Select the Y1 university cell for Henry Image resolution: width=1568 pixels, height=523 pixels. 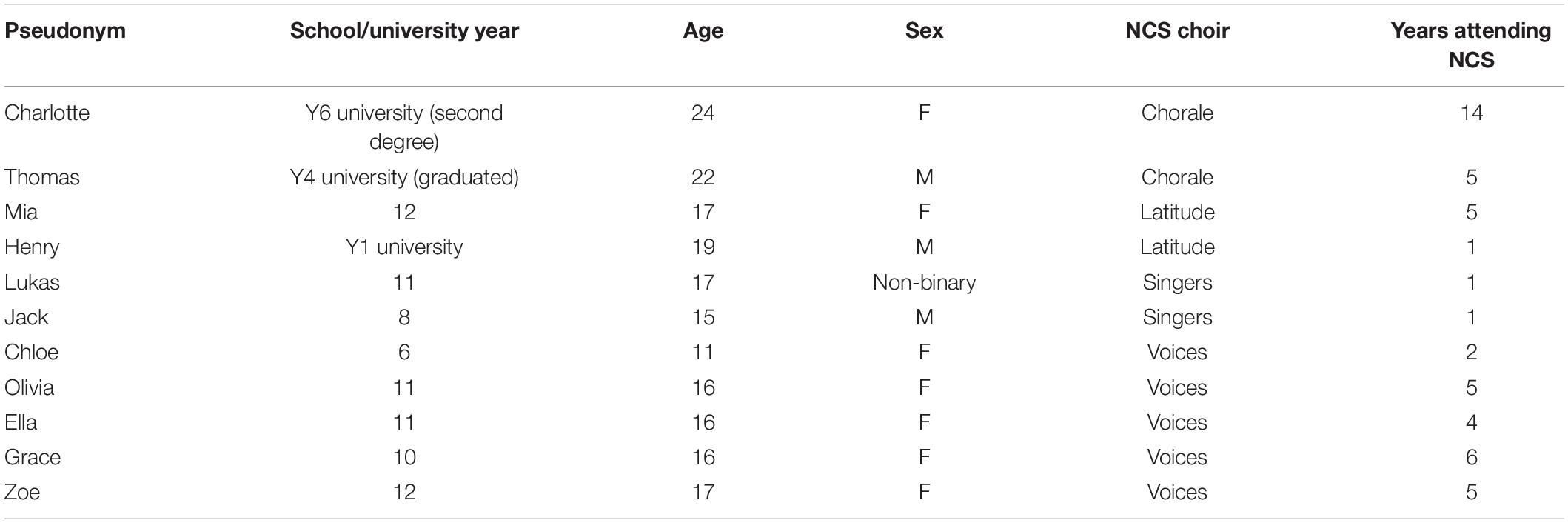pyautogui.click(x=404, y=247)
